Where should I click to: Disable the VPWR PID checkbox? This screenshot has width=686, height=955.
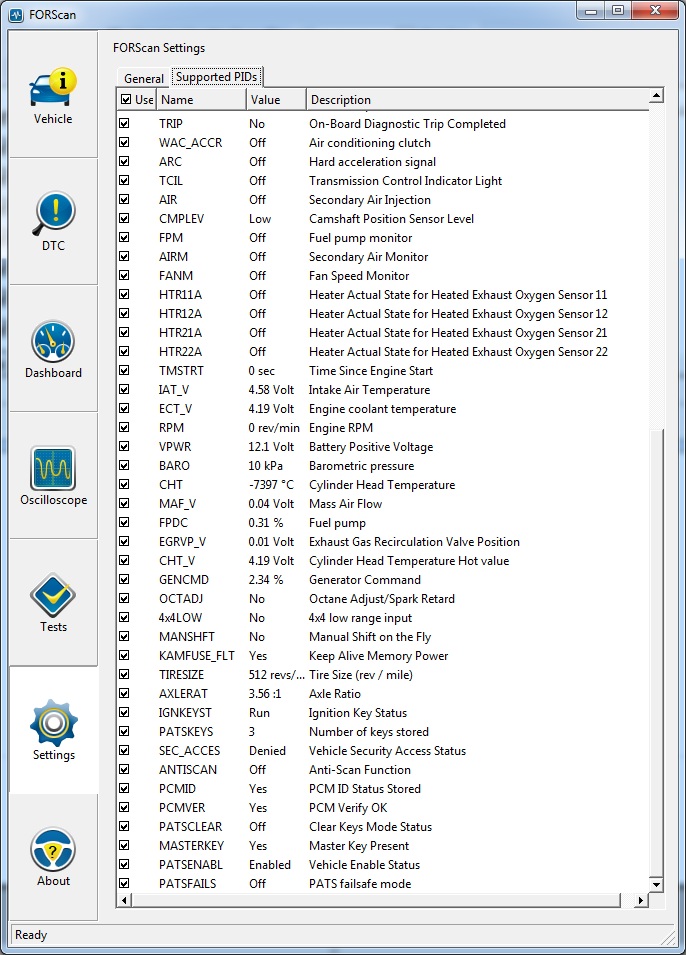coord(124,446)
